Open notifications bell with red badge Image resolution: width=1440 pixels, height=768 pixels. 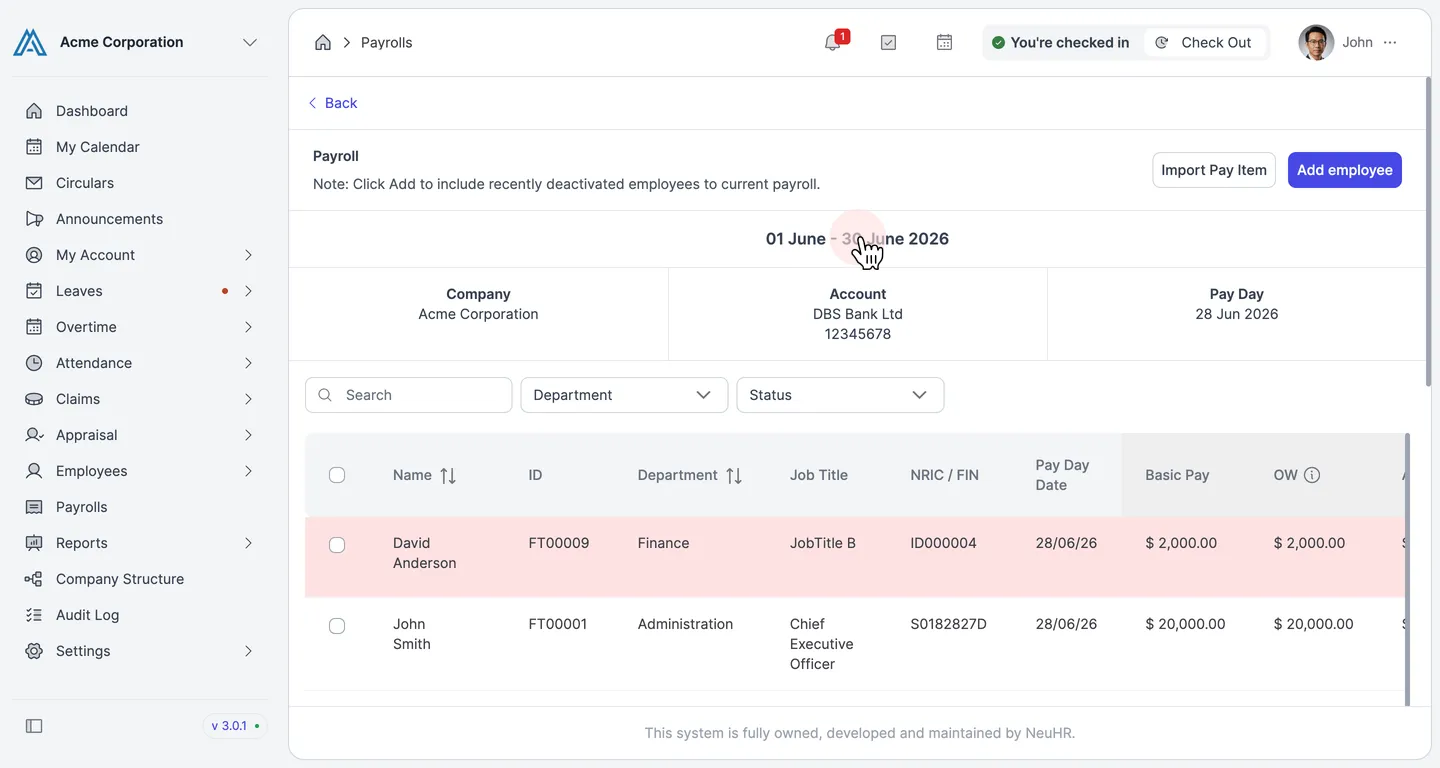833,42
